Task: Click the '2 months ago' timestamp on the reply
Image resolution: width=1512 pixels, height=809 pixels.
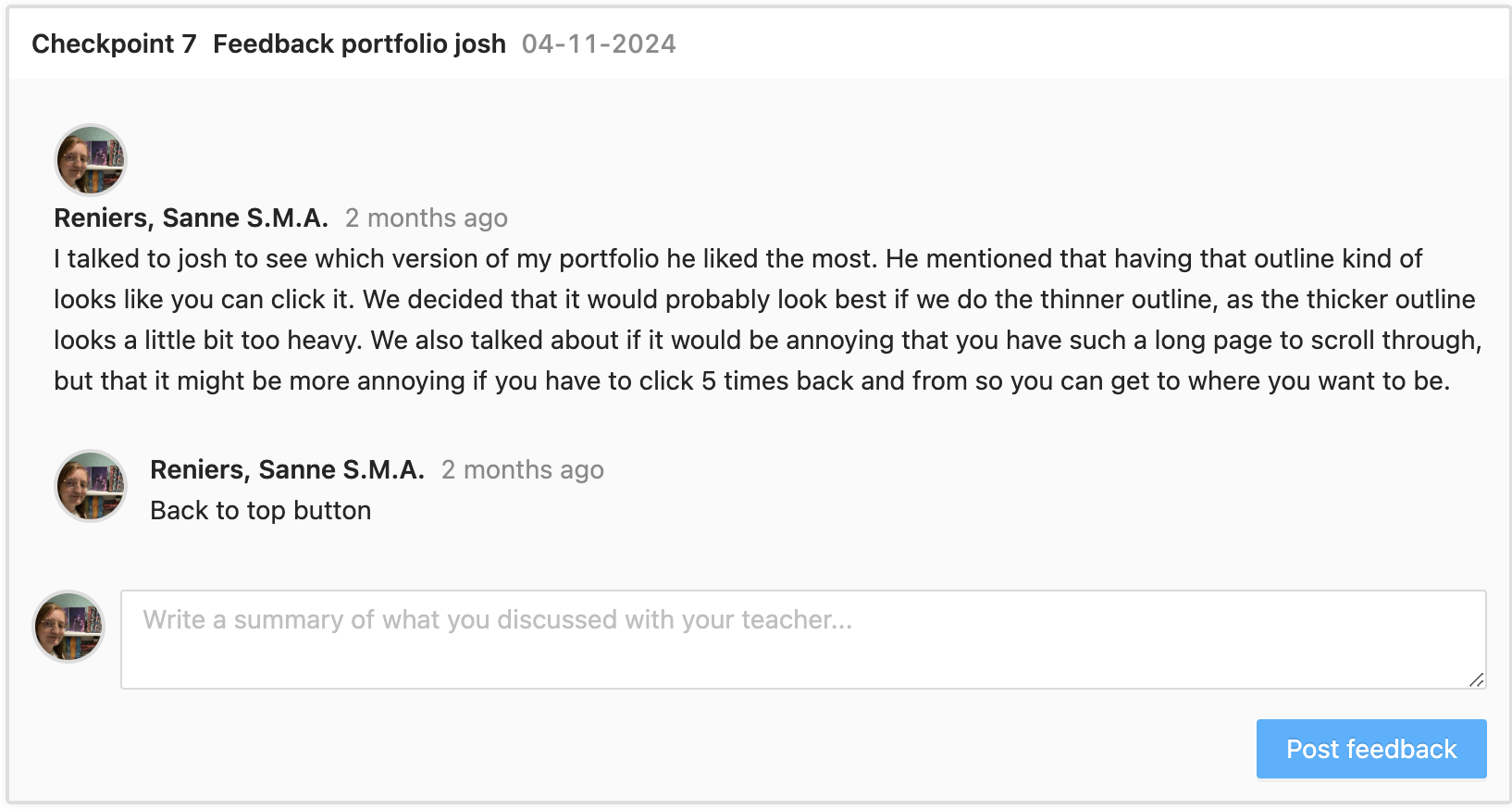Action: click(522, 469)
